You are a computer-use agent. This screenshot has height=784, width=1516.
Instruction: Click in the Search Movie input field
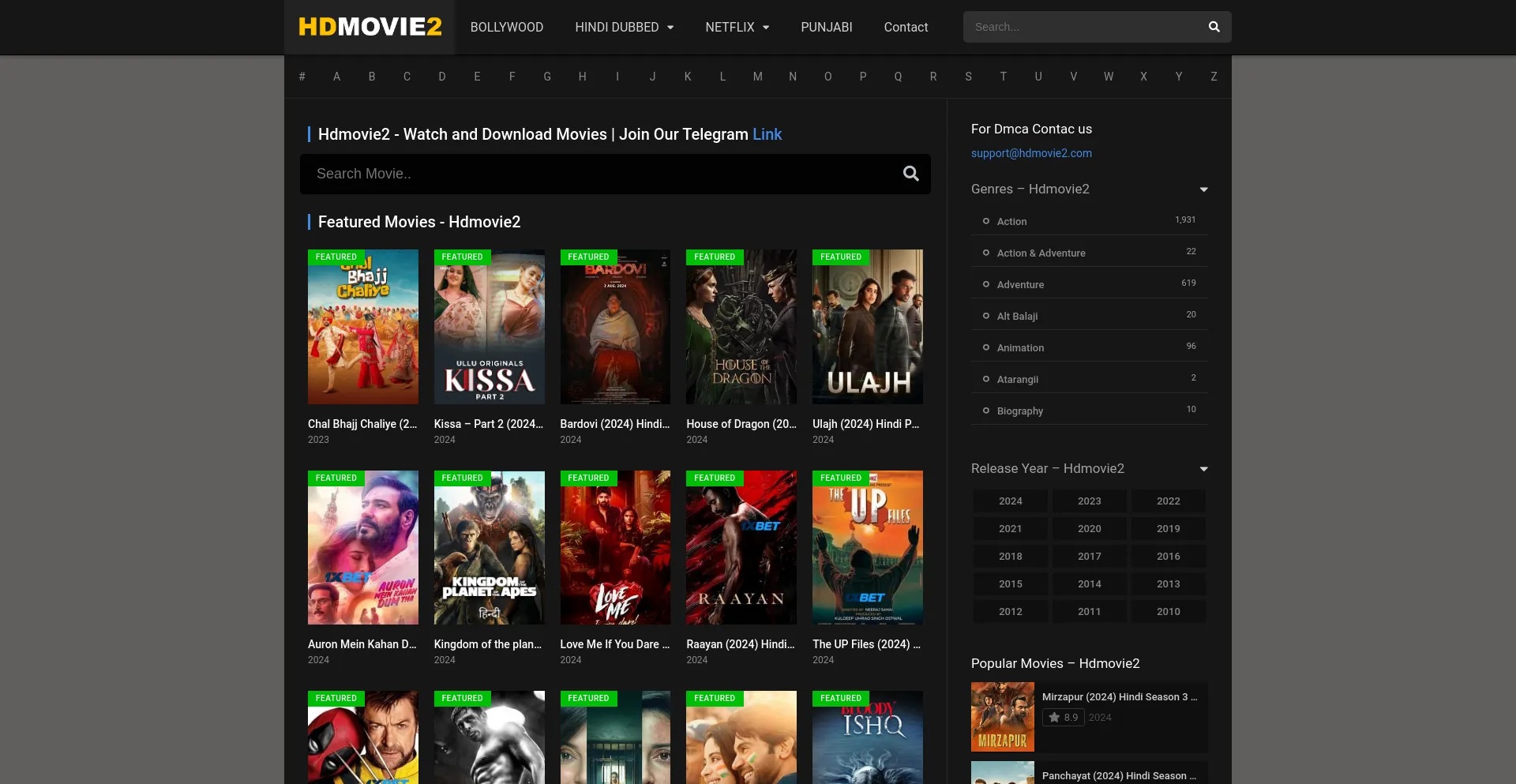point(600,174)
